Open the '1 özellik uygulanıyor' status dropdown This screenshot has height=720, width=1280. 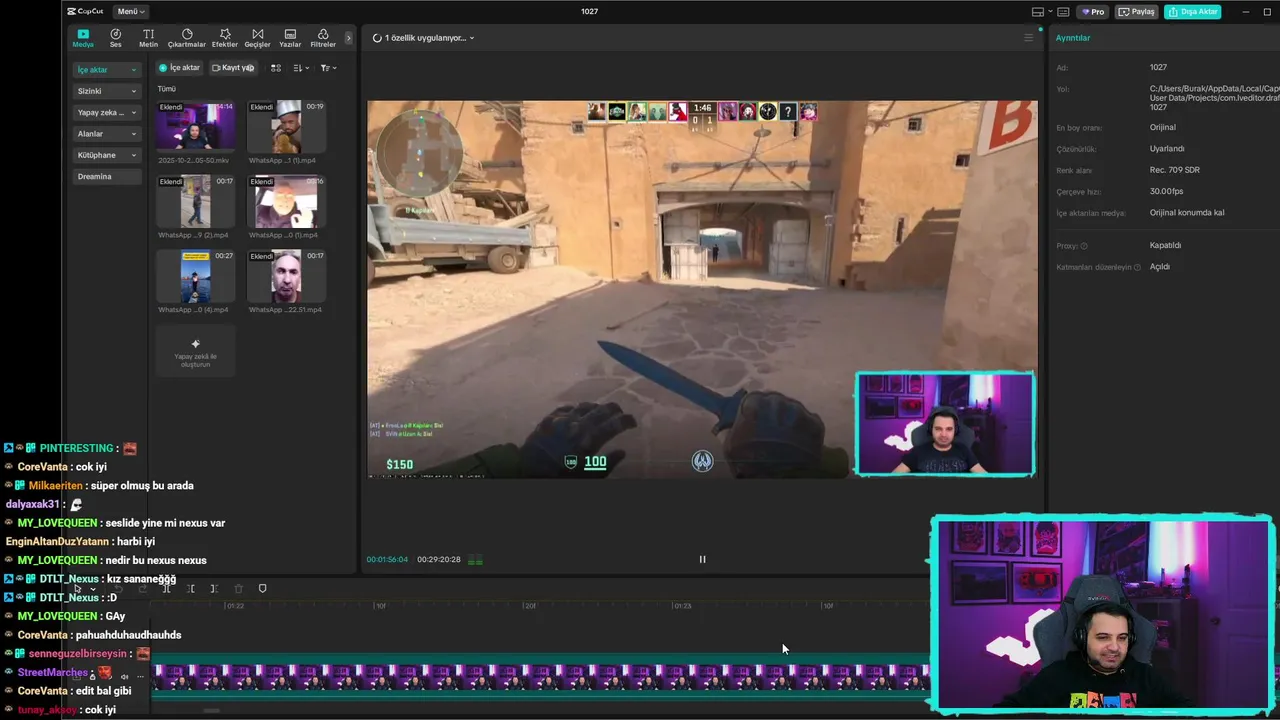[424, 38]
